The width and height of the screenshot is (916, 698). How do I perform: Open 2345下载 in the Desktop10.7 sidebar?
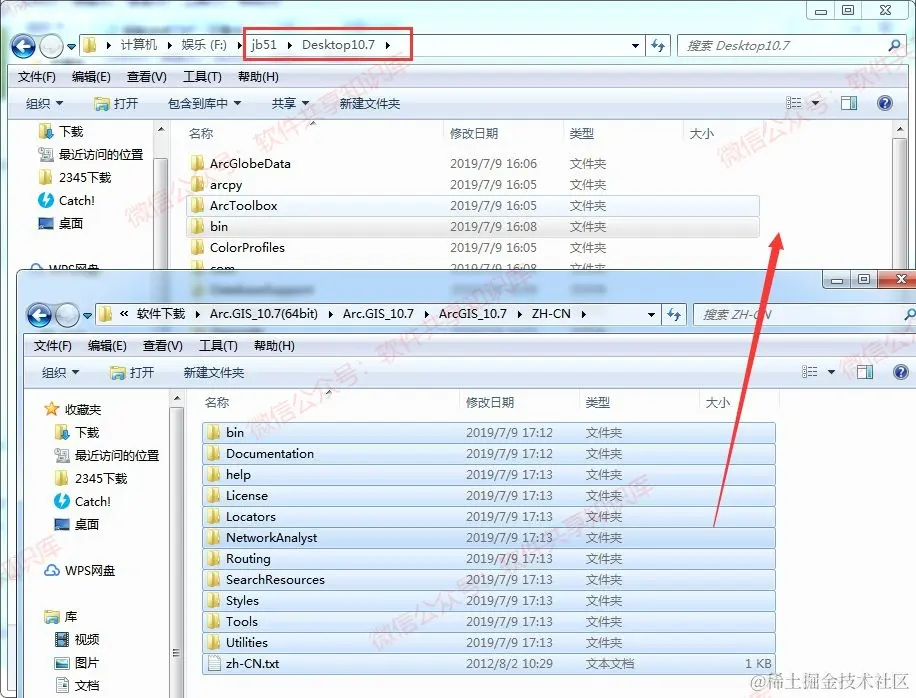point(74,177)
